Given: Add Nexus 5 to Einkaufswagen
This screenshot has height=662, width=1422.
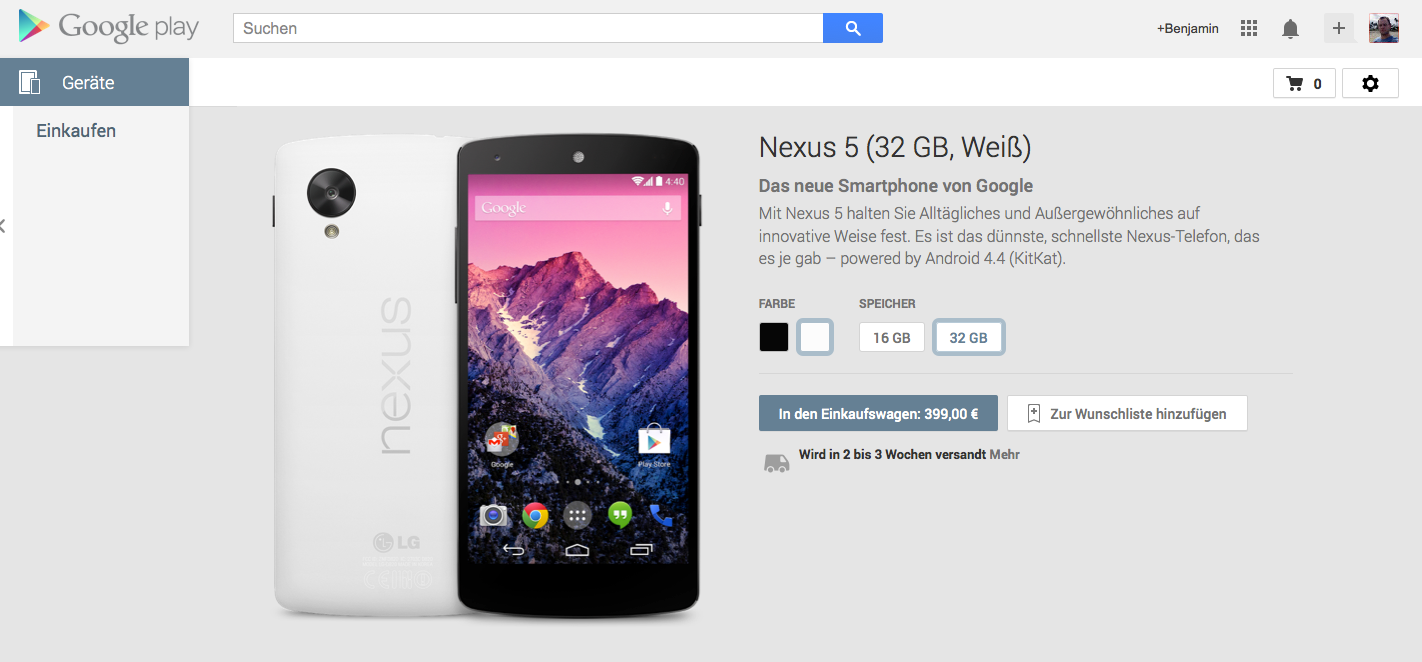Looking at the screenshot, I should click(878, 413).
